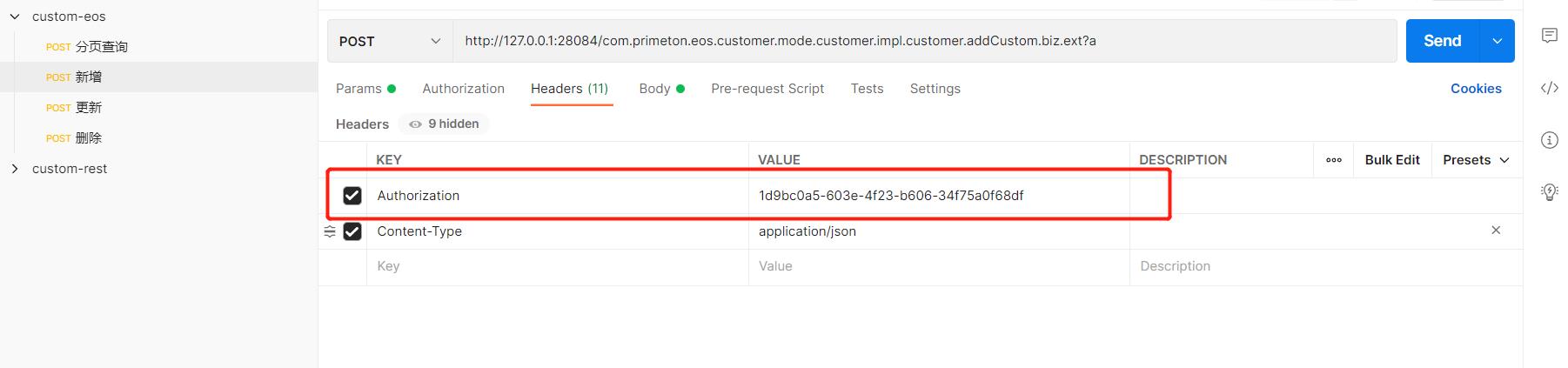Open the code snippet icon
1568x368 pixels.
(x=1549, y=88)
